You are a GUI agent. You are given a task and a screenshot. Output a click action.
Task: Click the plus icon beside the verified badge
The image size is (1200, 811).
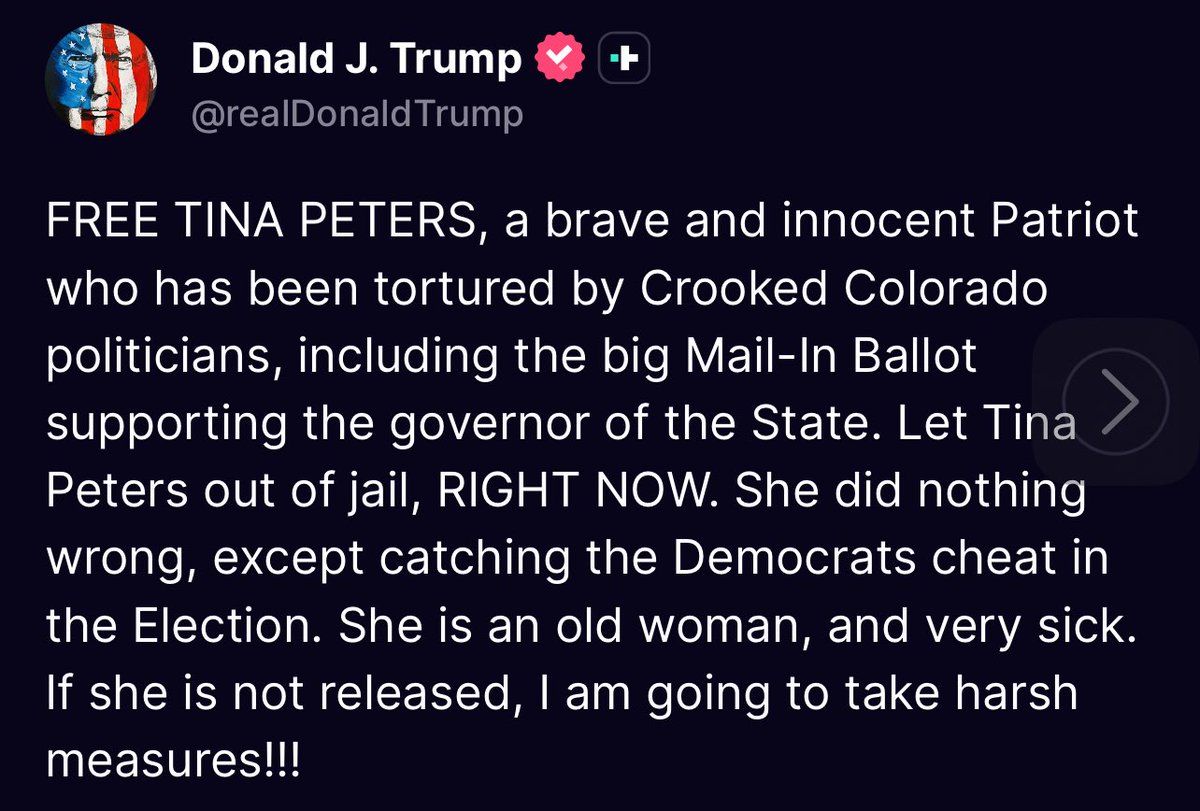(x=623, y=62)
